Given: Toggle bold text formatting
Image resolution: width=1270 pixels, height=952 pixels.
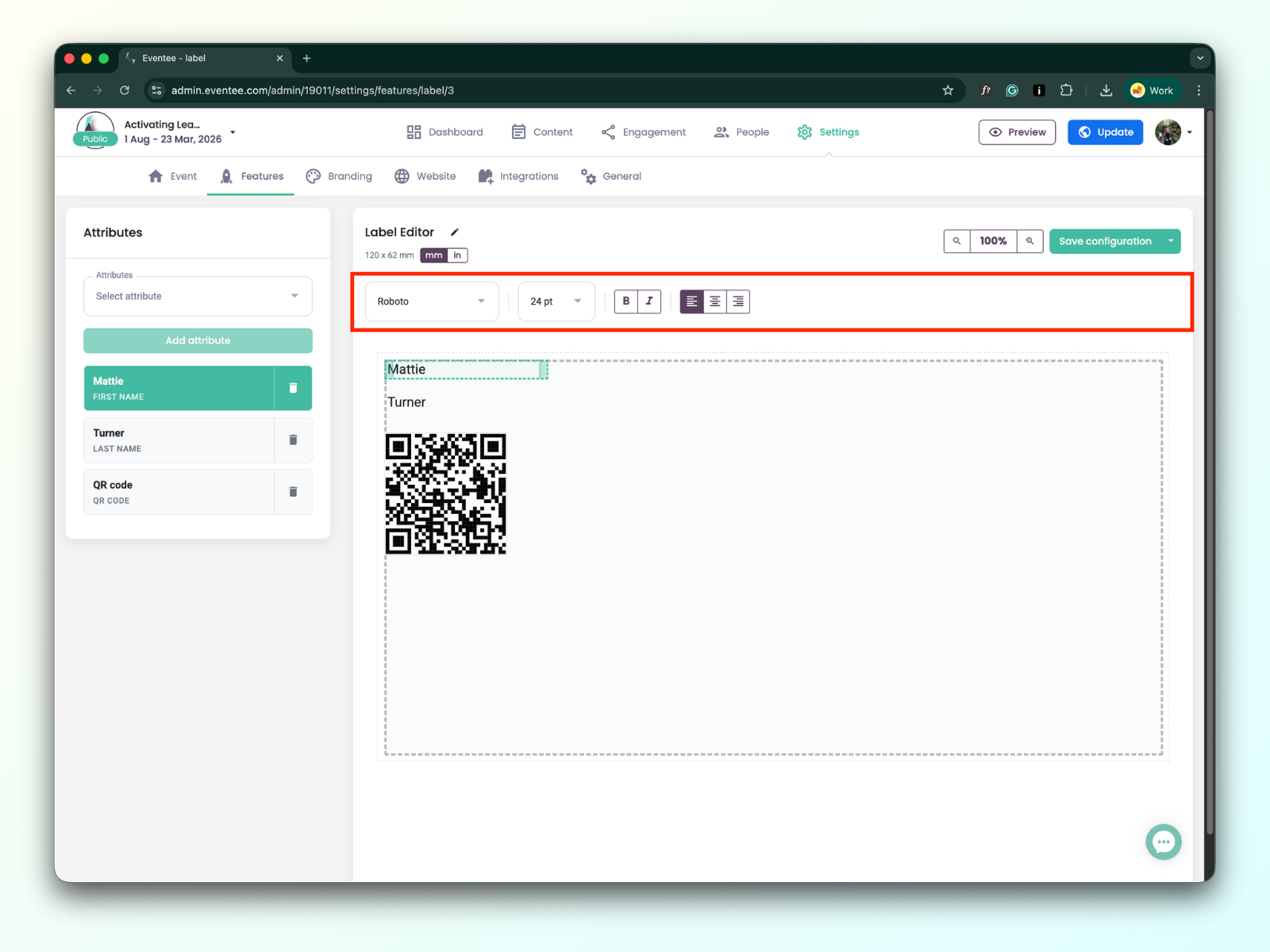Looking at the screenshot, I should pos(626,301).
